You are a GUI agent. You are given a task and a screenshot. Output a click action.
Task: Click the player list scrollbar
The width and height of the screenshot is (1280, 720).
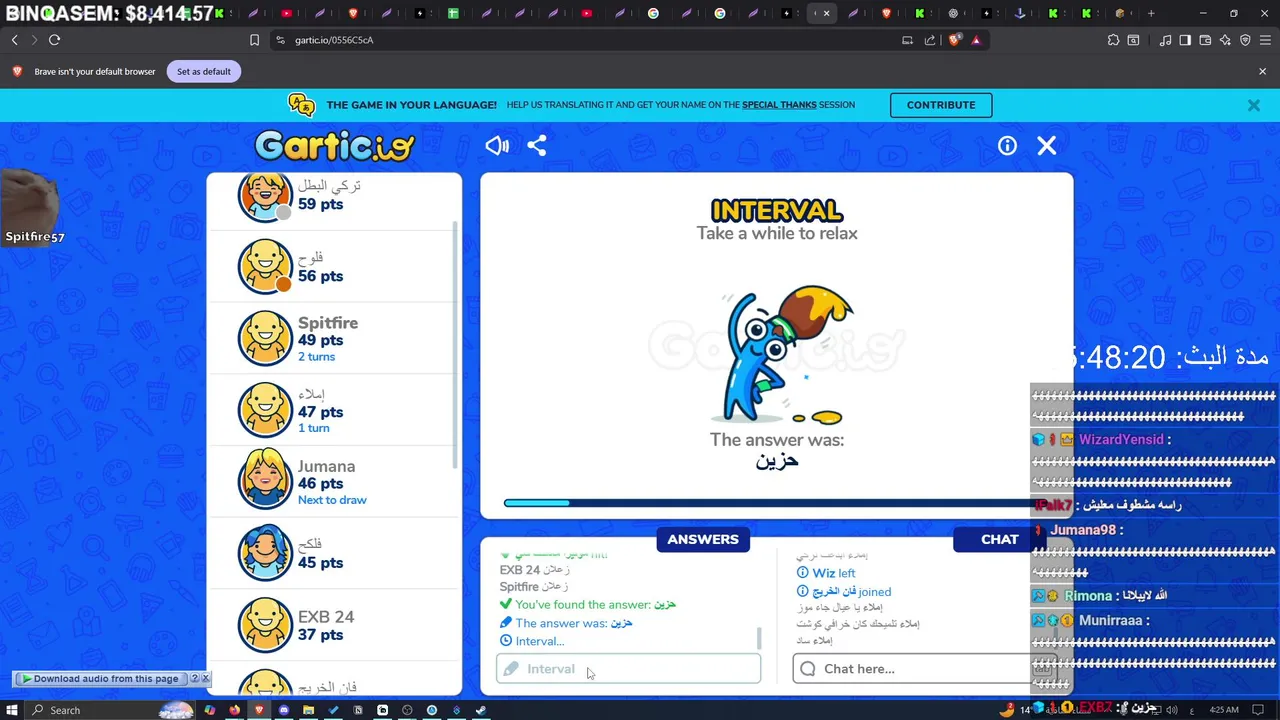(457, 344)
